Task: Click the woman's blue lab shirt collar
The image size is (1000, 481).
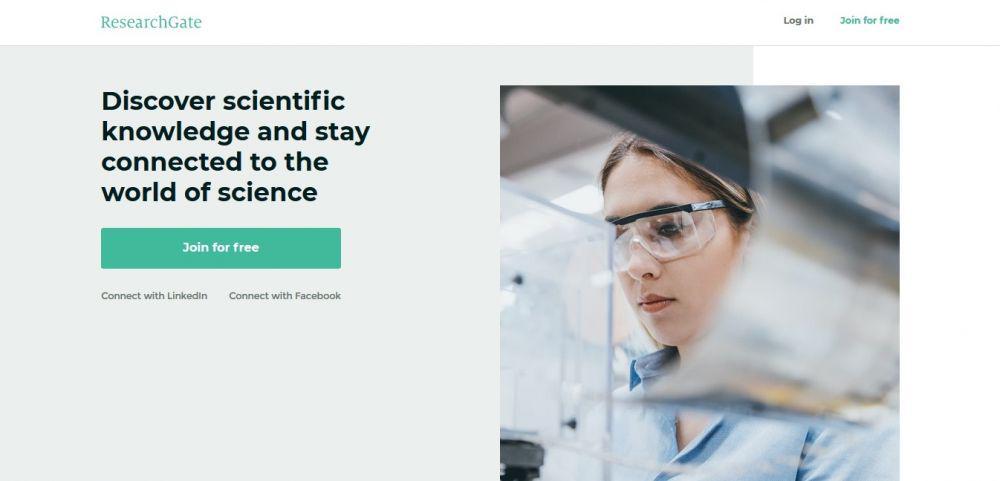Action: (651, 368)
